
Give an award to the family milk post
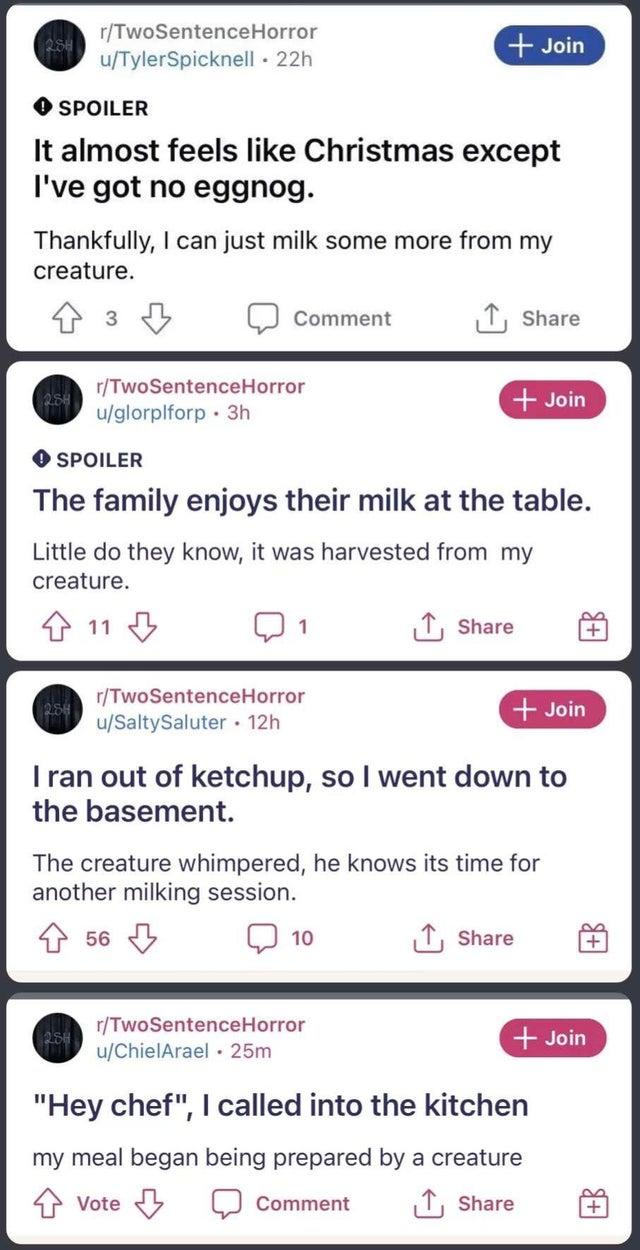590,627
